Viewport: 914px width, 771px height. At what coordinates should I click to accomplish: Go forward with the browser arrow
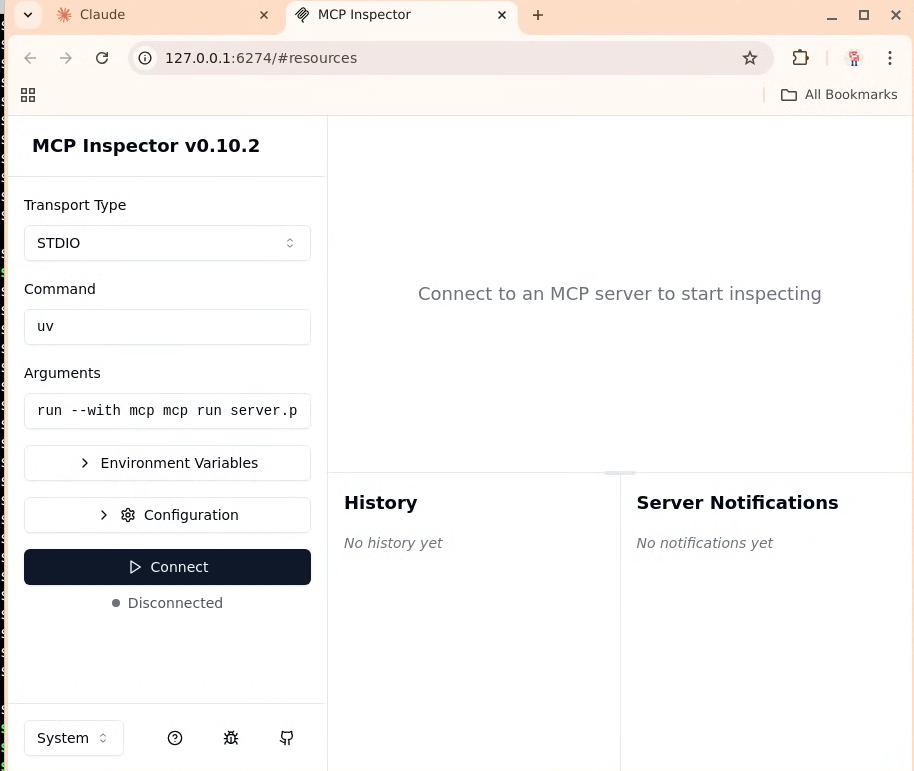pos(66,58)
